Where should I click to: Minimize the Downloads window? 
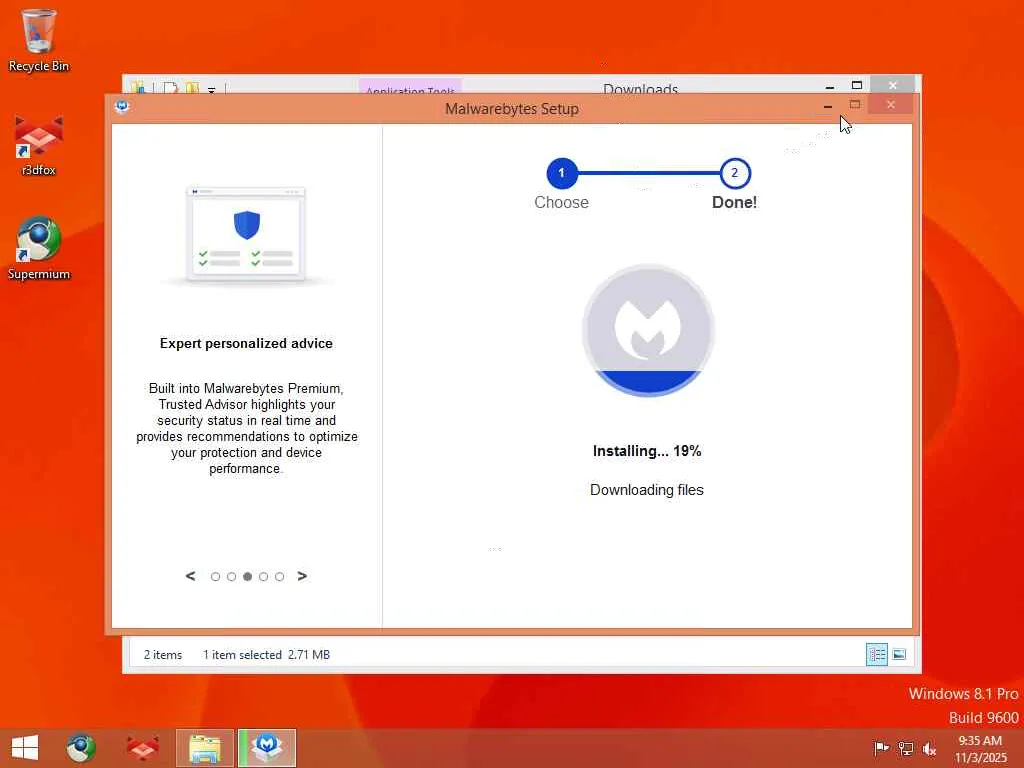click(829, 86)
